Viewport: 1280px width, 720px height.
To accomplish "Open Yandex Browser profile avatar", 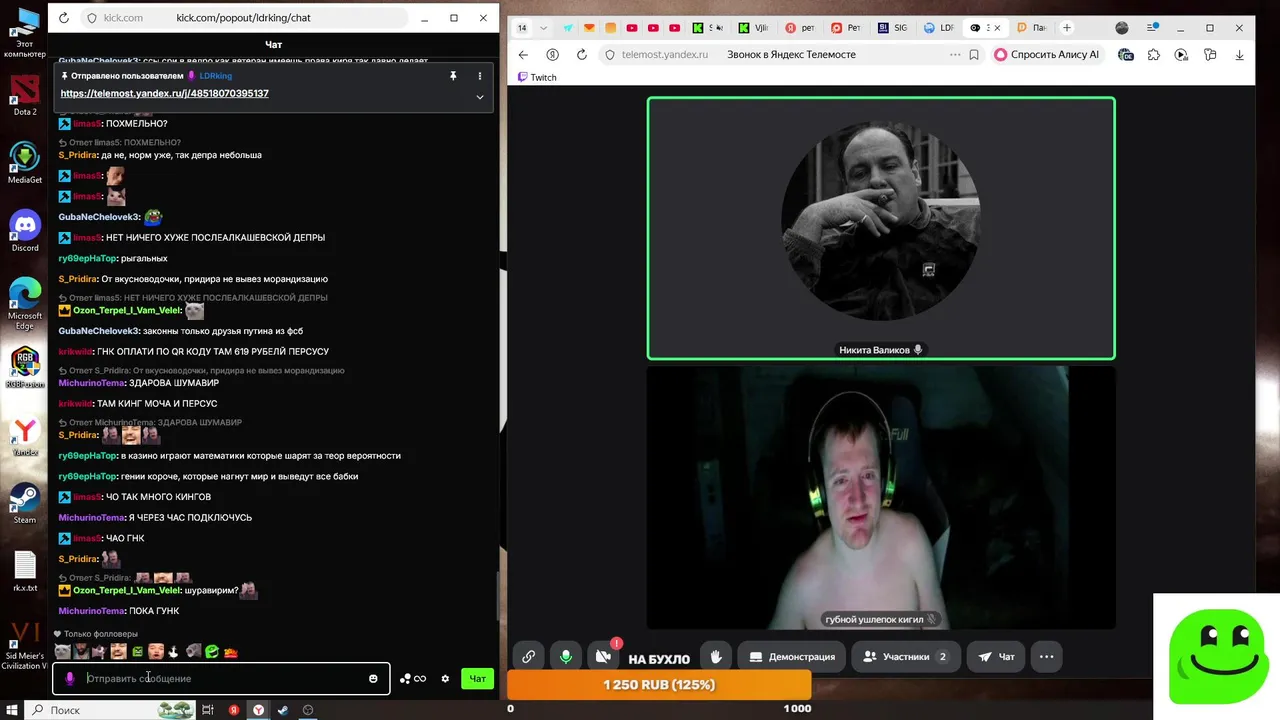I will tap(1121, 28).
